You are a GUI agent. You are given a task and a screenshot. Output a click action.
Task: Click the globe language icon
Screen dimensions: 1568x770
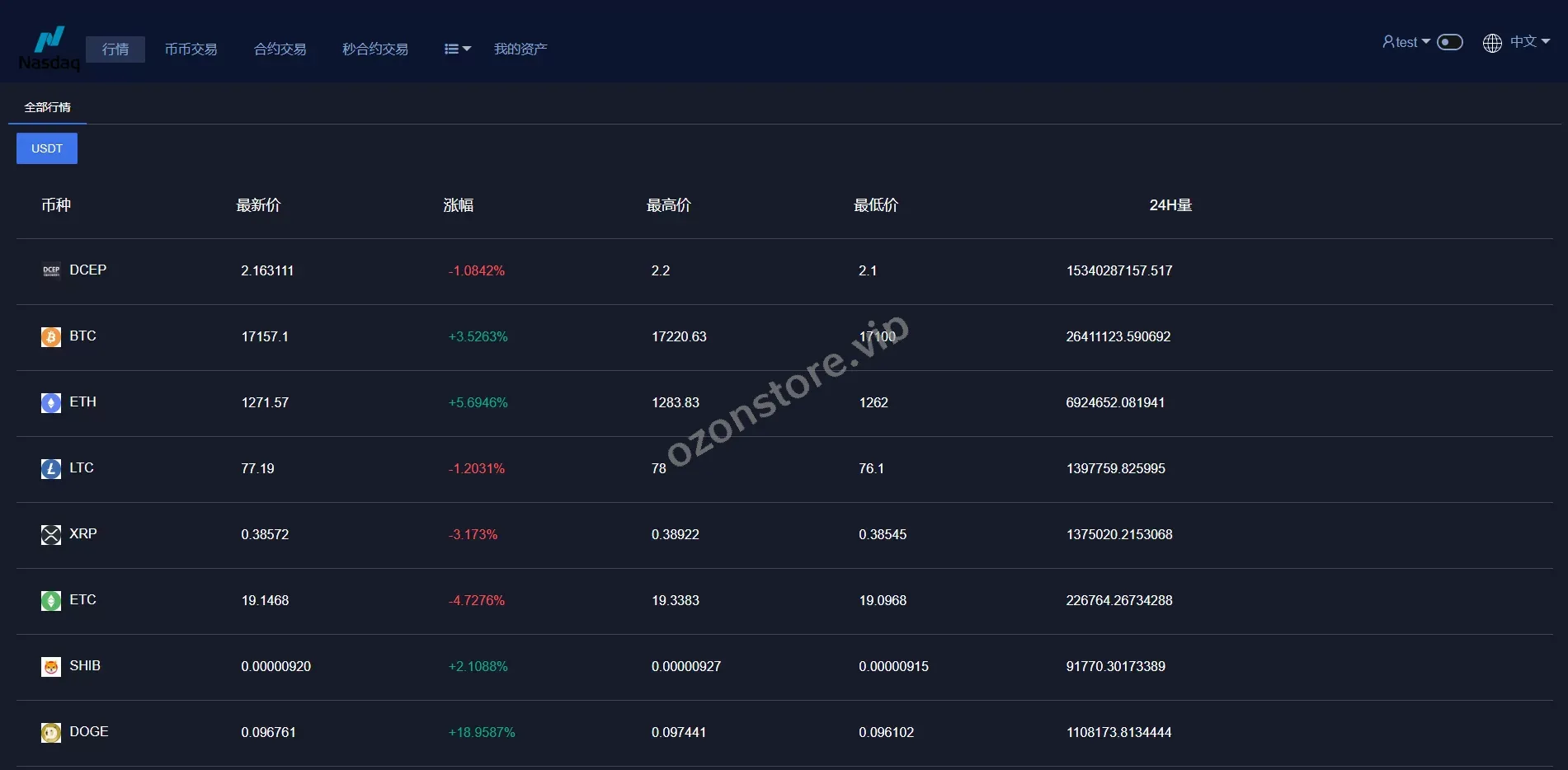[x=1492, y=43]
